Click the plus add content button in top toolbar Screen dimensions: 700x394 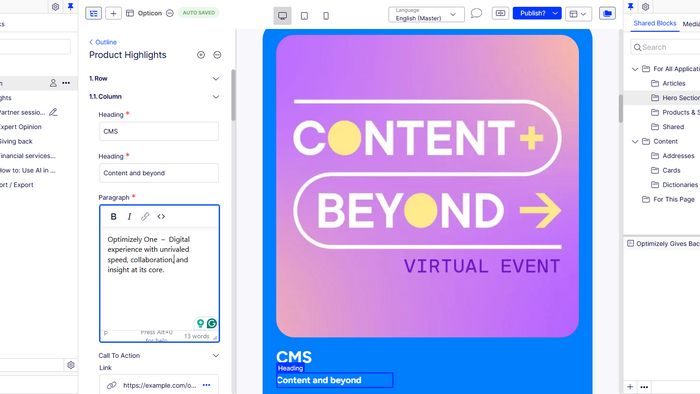[113, 13]
